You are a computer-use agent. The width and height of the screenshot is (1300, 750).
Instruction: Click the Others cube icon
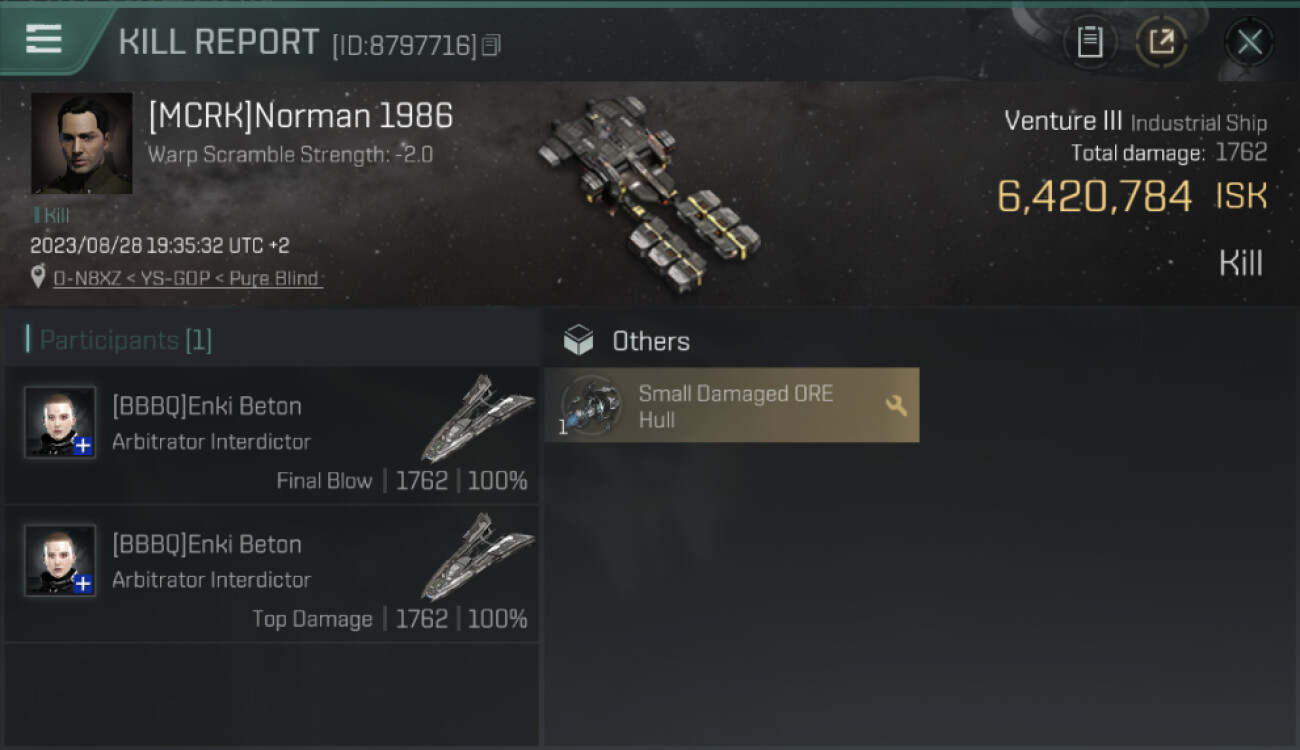click(x=578, y=341)
